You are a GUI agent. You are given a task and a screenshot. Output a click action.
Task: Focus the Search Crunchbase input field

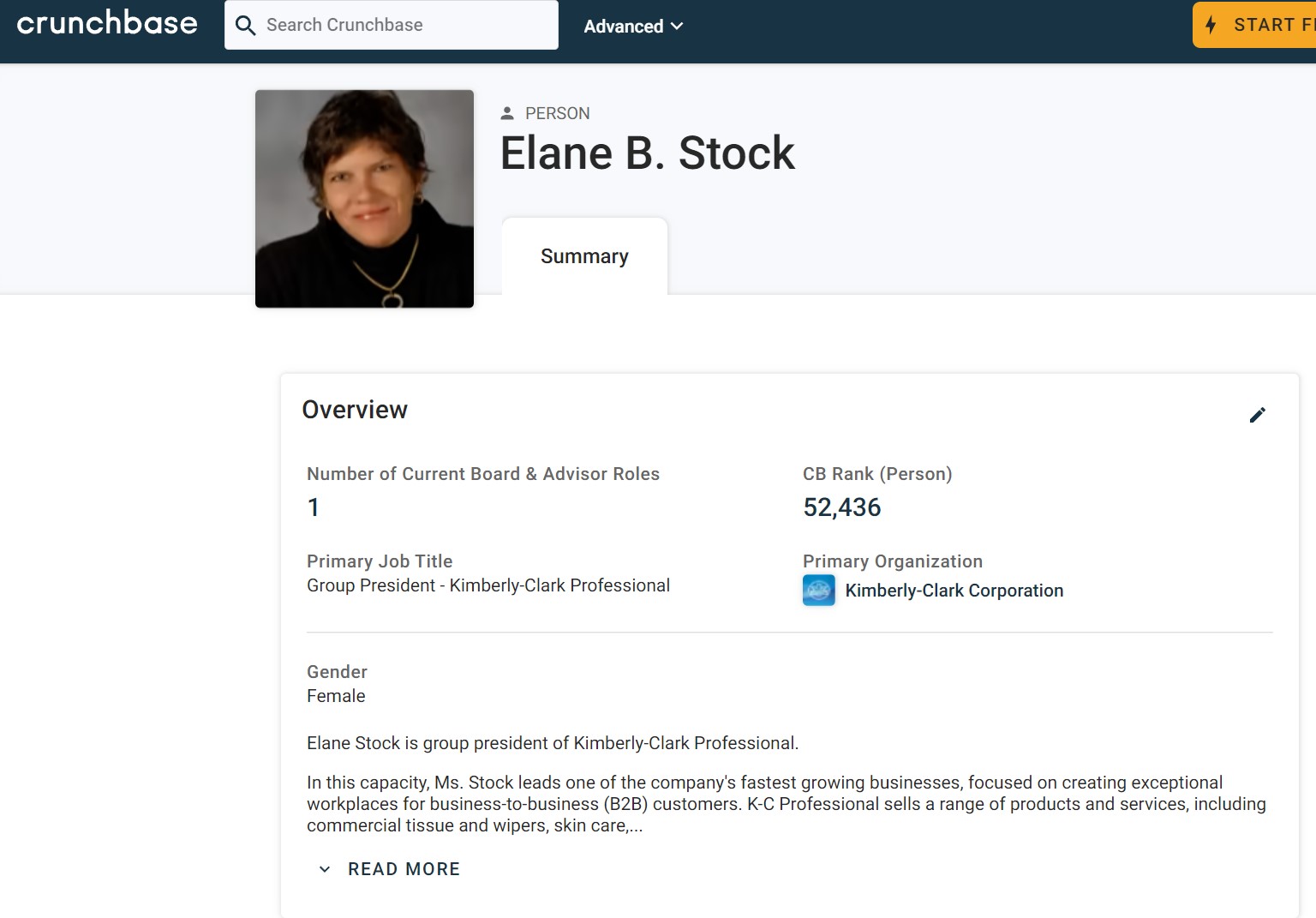[392, 25]
